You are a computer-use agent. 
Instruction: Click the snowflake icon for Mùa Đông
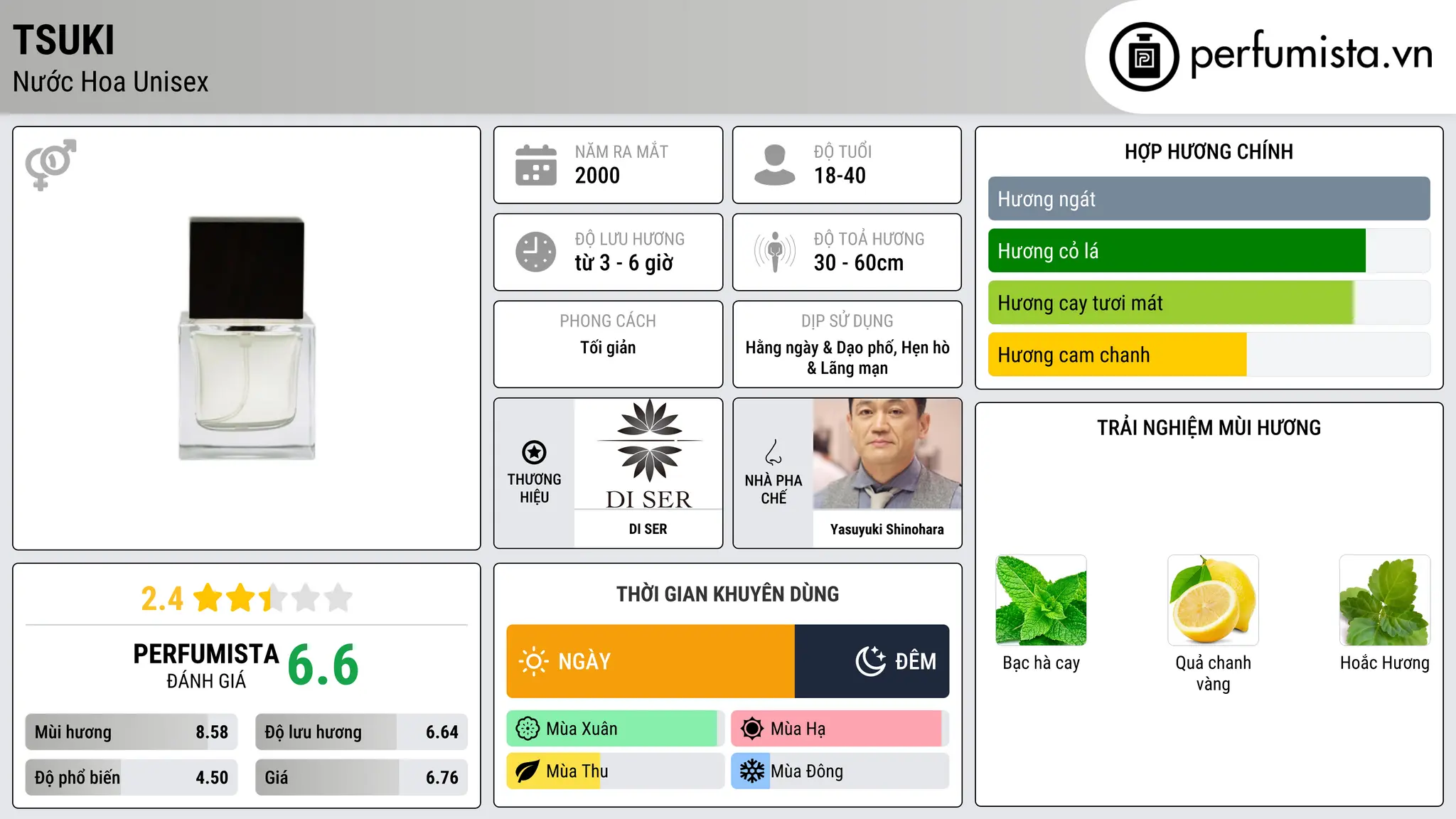pos(752,771)
